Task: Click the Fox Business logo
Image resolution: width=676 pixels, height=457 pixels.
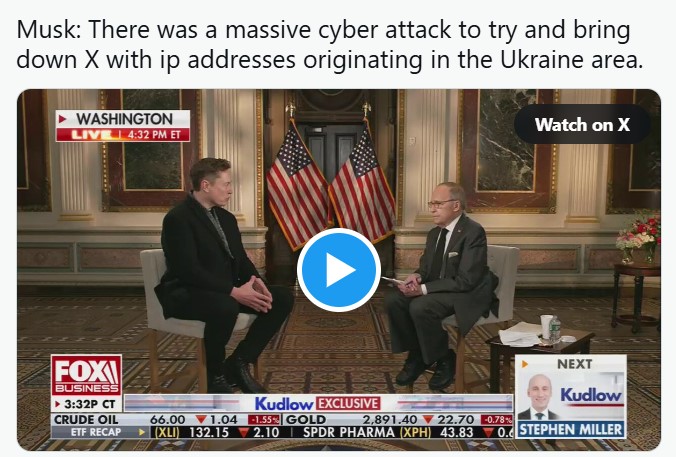Action: [86, 375]
